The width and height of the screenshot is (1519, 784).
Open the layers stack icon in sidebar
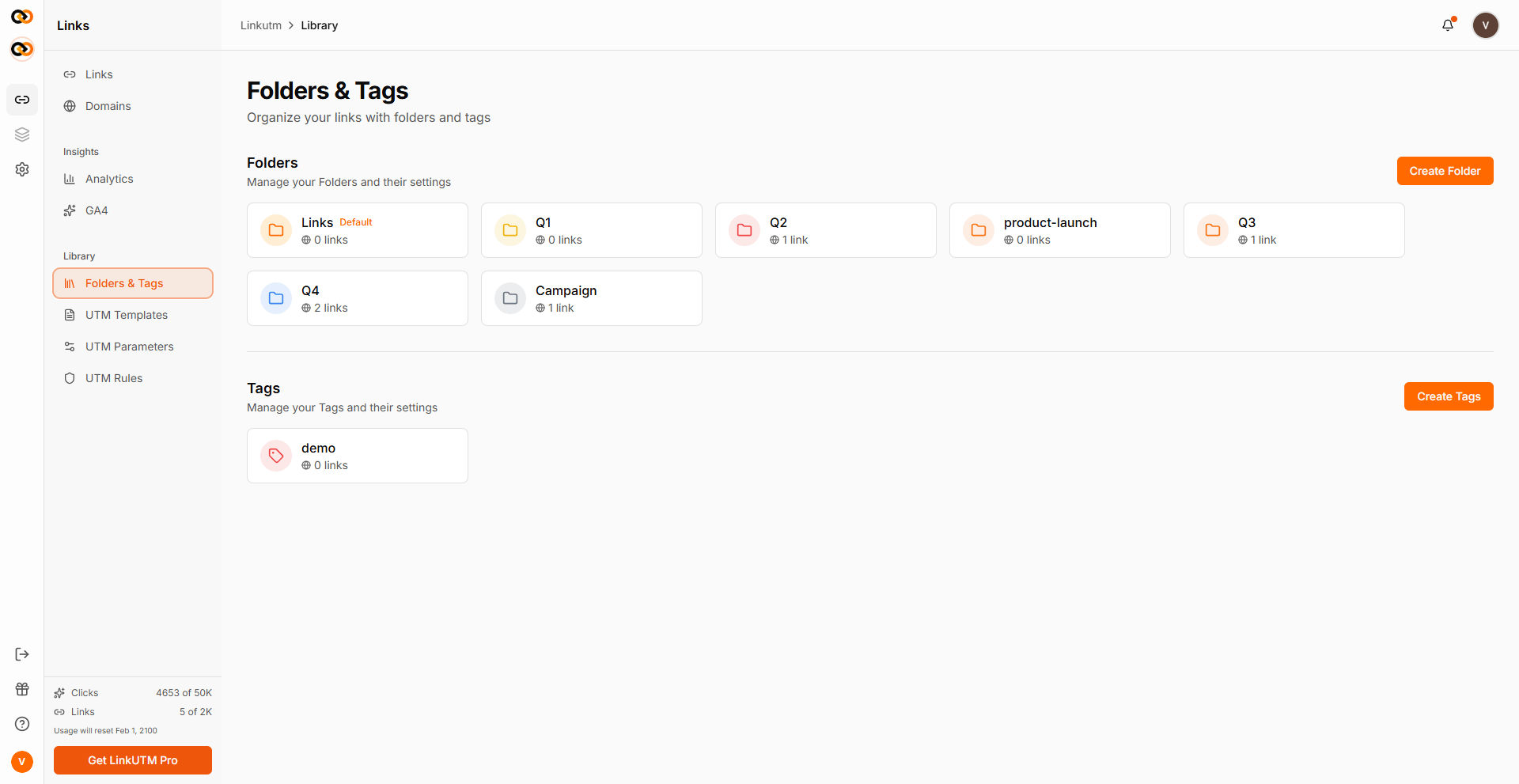(x=22, y=134)
